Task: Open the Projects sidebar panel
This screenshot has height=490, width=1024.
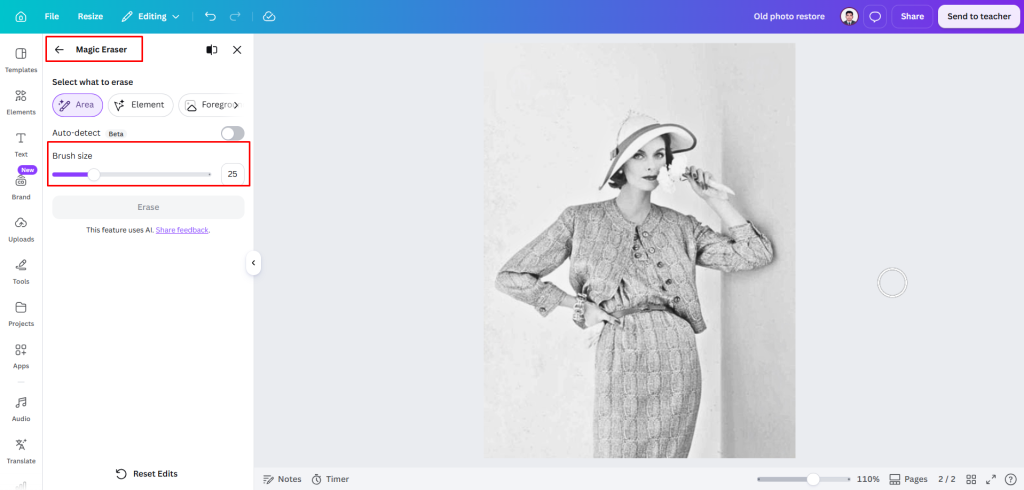Action: (x=21, y=314)
